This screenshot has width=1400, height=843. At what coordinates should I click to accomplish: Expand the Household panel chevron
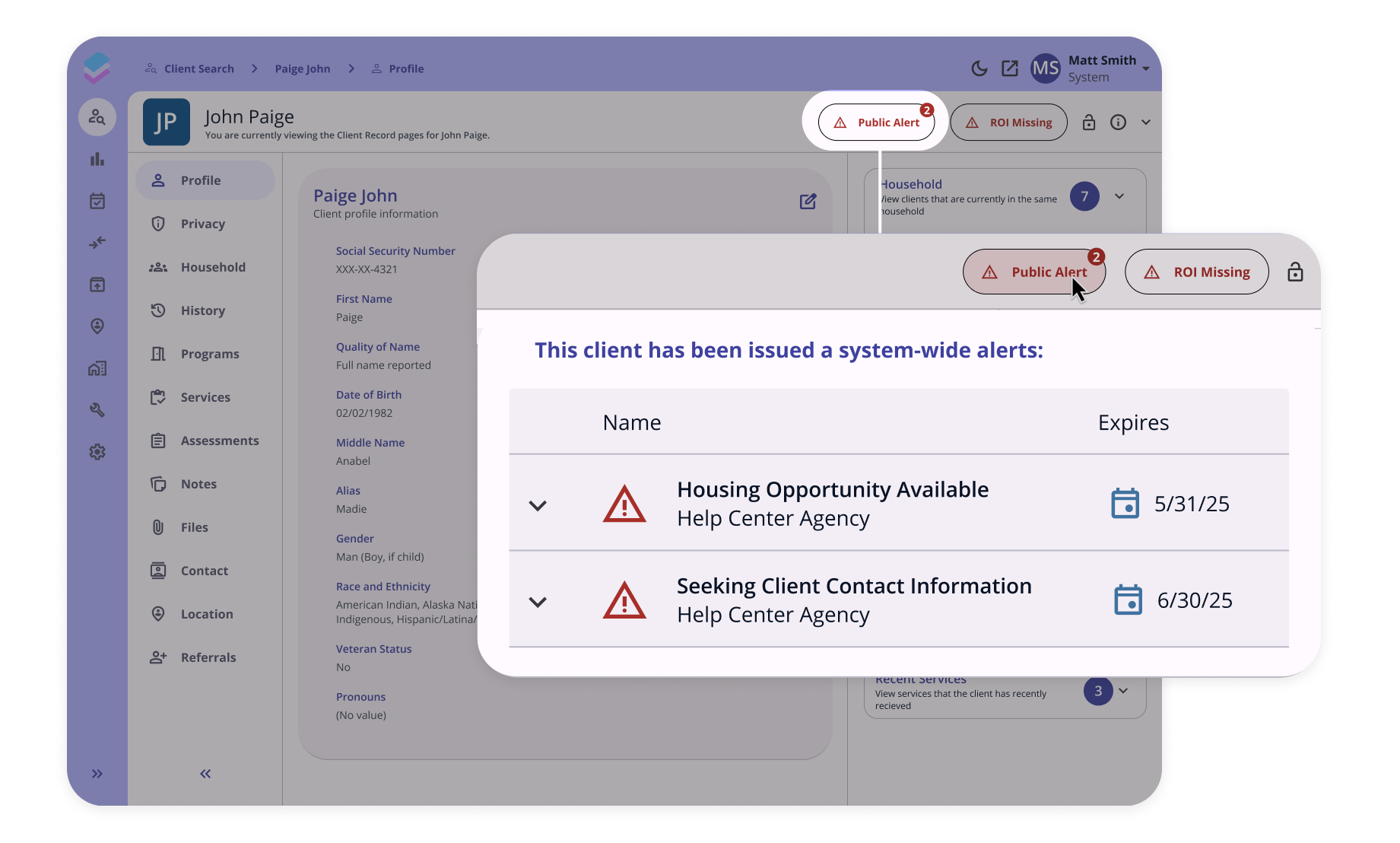click(x=1119, y=196)
